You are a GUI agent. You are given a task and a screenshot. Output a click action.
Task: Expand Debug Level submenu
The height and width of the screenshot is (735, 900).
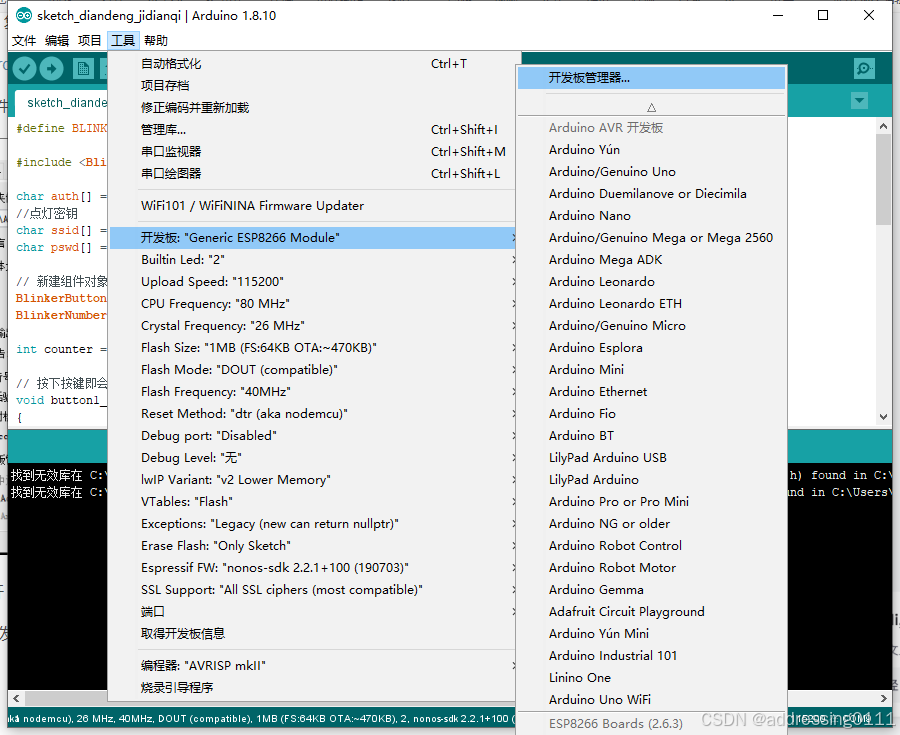(x=312, y=457)
